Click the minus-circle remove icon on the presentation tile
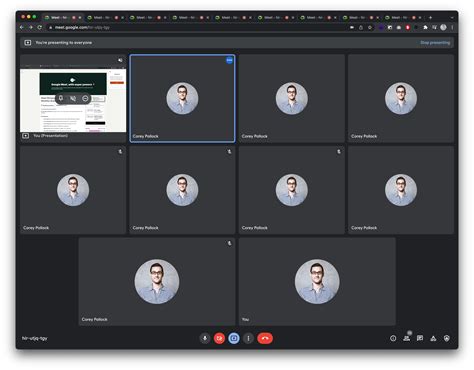Screen dimensions: 474x370 pos(85,98)
